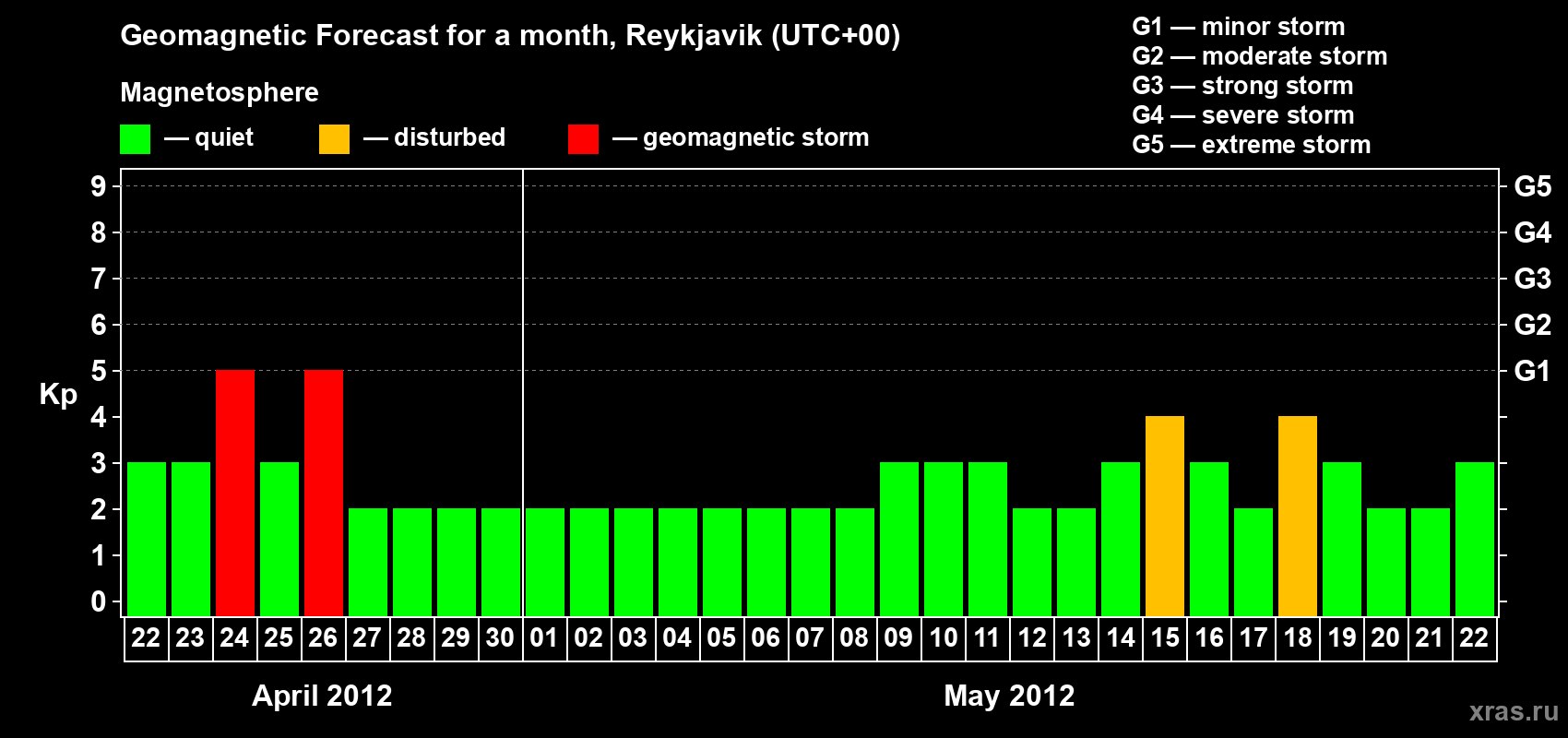Click the 'G3 — strong storm' legend text
This screenshot has height=738, width=1568.
pos(1242,86)
